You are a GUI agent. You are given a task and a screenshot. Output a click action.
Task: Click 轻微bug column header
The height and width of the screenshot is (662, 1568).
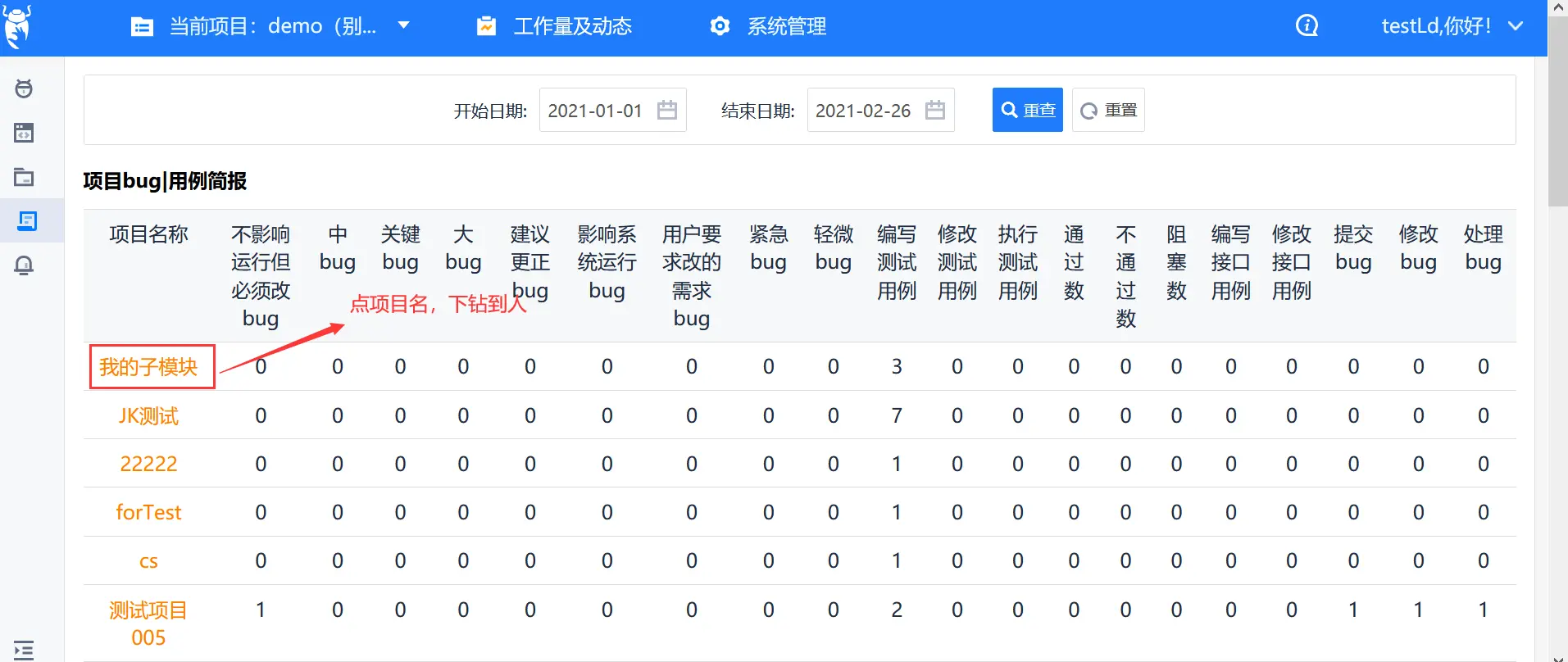tap(834, 248)
